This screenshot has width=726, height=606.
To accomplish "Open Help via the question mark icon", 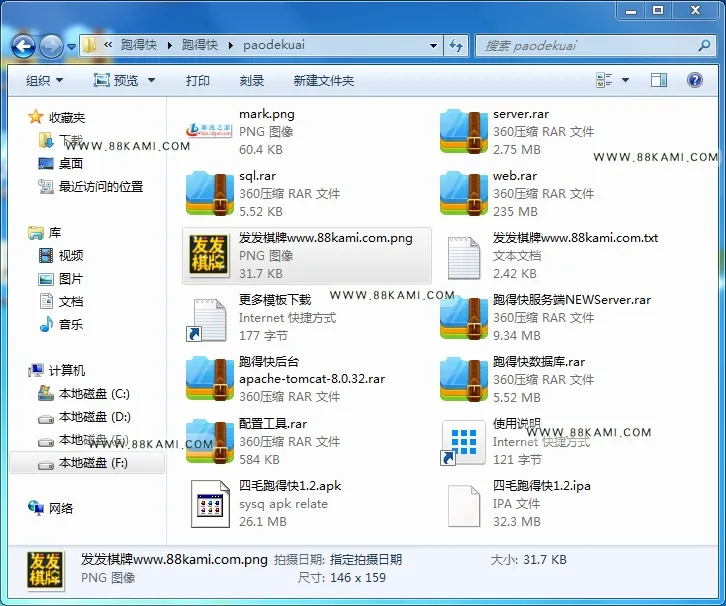I will (x=695, y=81).
